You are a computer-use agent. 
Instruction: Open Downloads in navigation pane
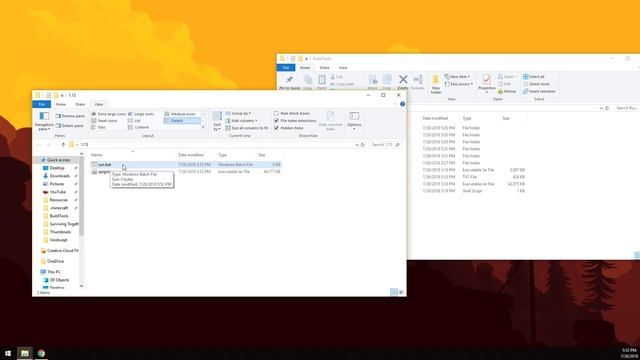click(59, 176)
